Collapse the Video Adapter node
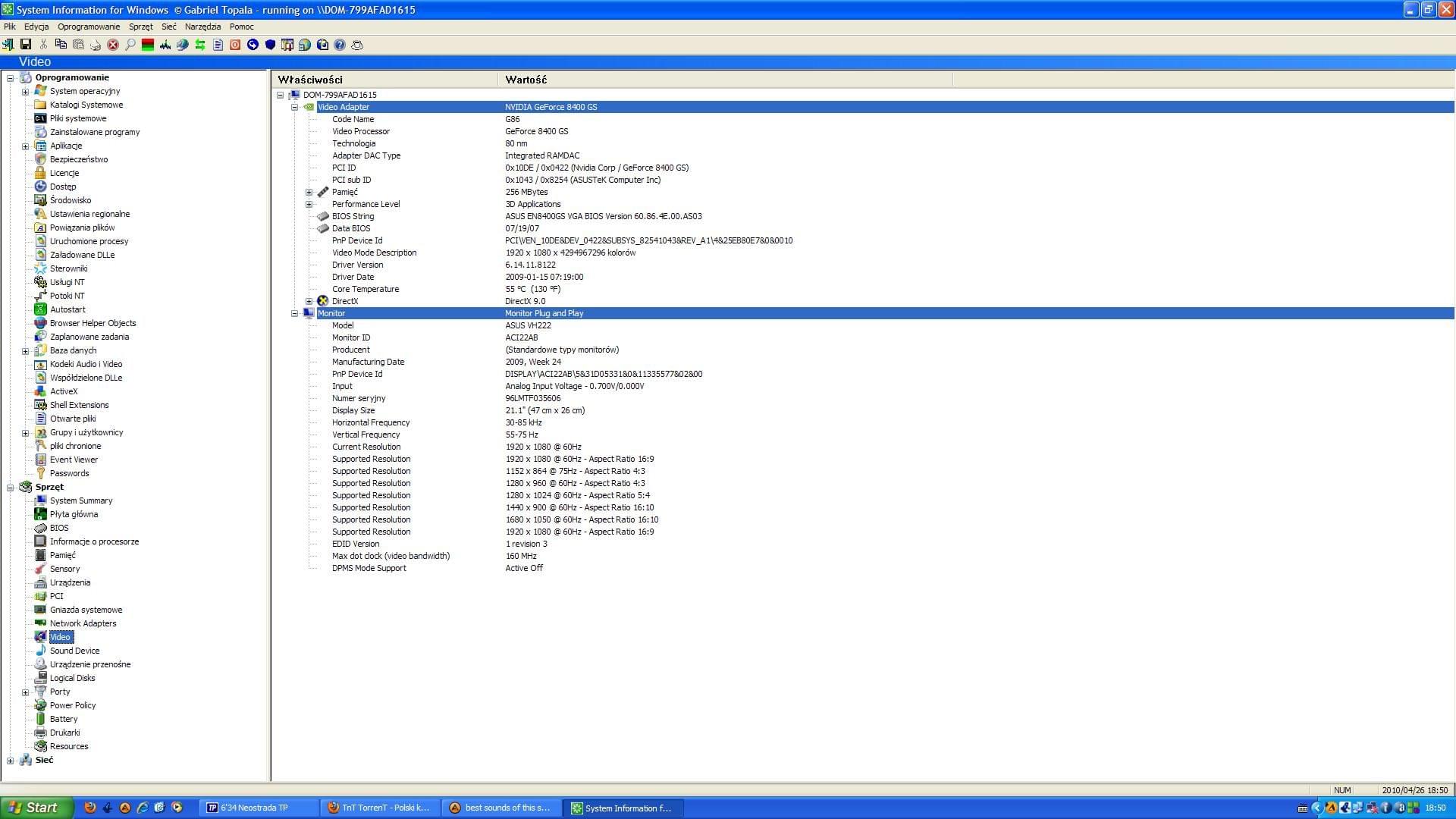 point(295,107)
